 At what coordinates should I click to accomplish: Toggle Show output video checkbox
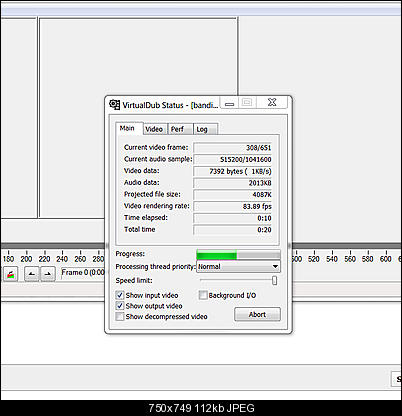tap(120, 306)
